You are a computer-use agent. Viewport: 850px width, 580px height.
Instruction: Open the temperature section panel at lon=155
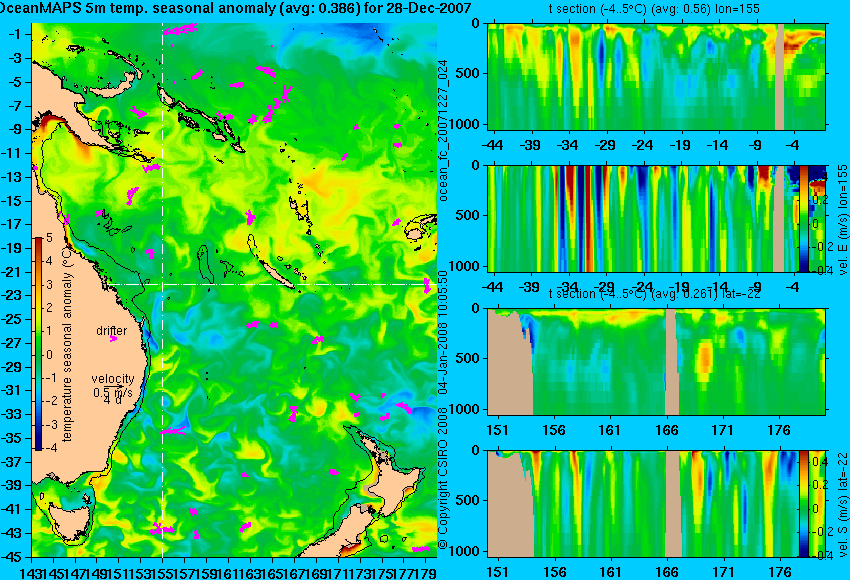[x=657, y=76]
